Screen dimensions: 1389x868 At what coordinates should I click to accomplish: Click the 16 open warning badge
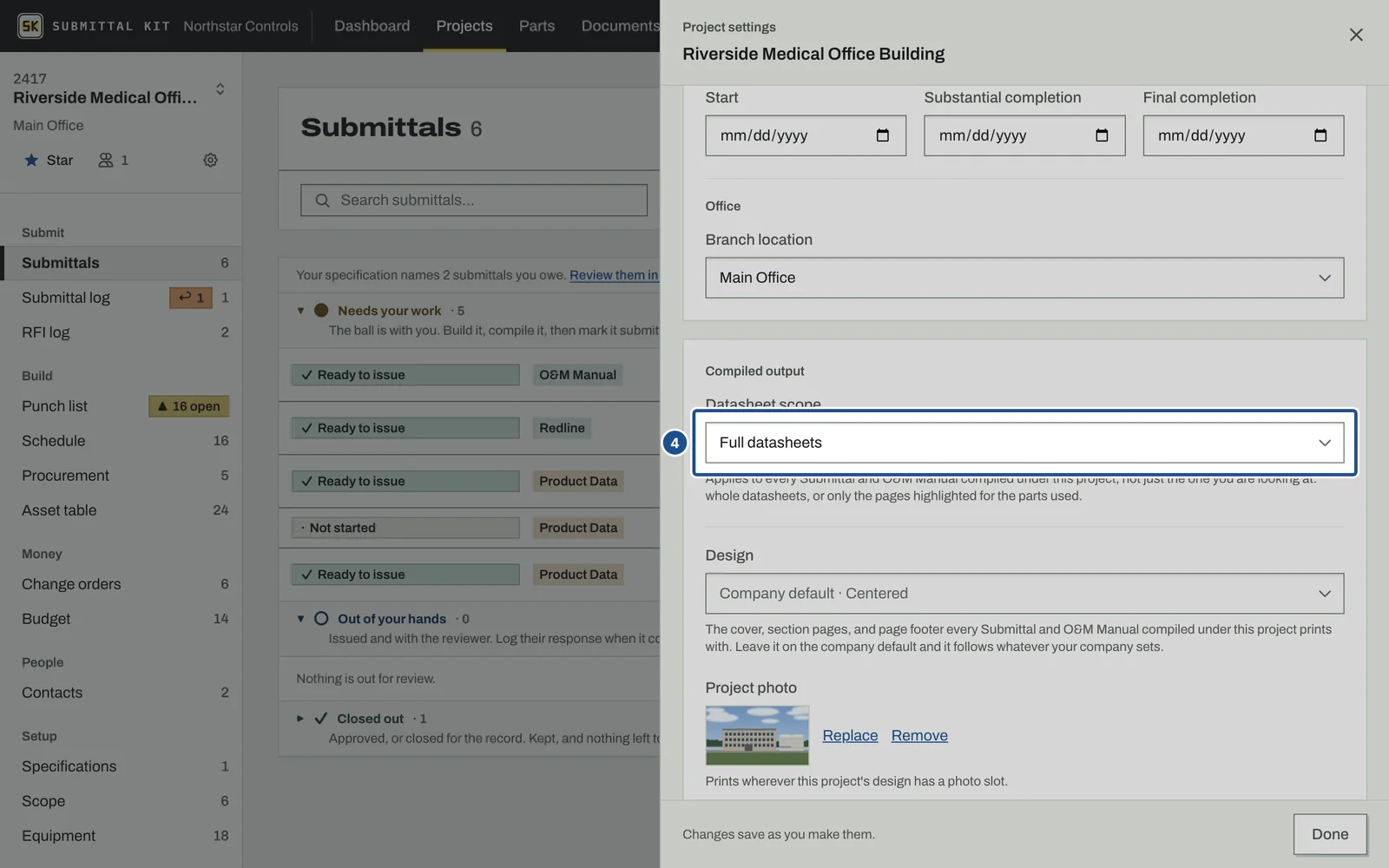coord(189,406)
